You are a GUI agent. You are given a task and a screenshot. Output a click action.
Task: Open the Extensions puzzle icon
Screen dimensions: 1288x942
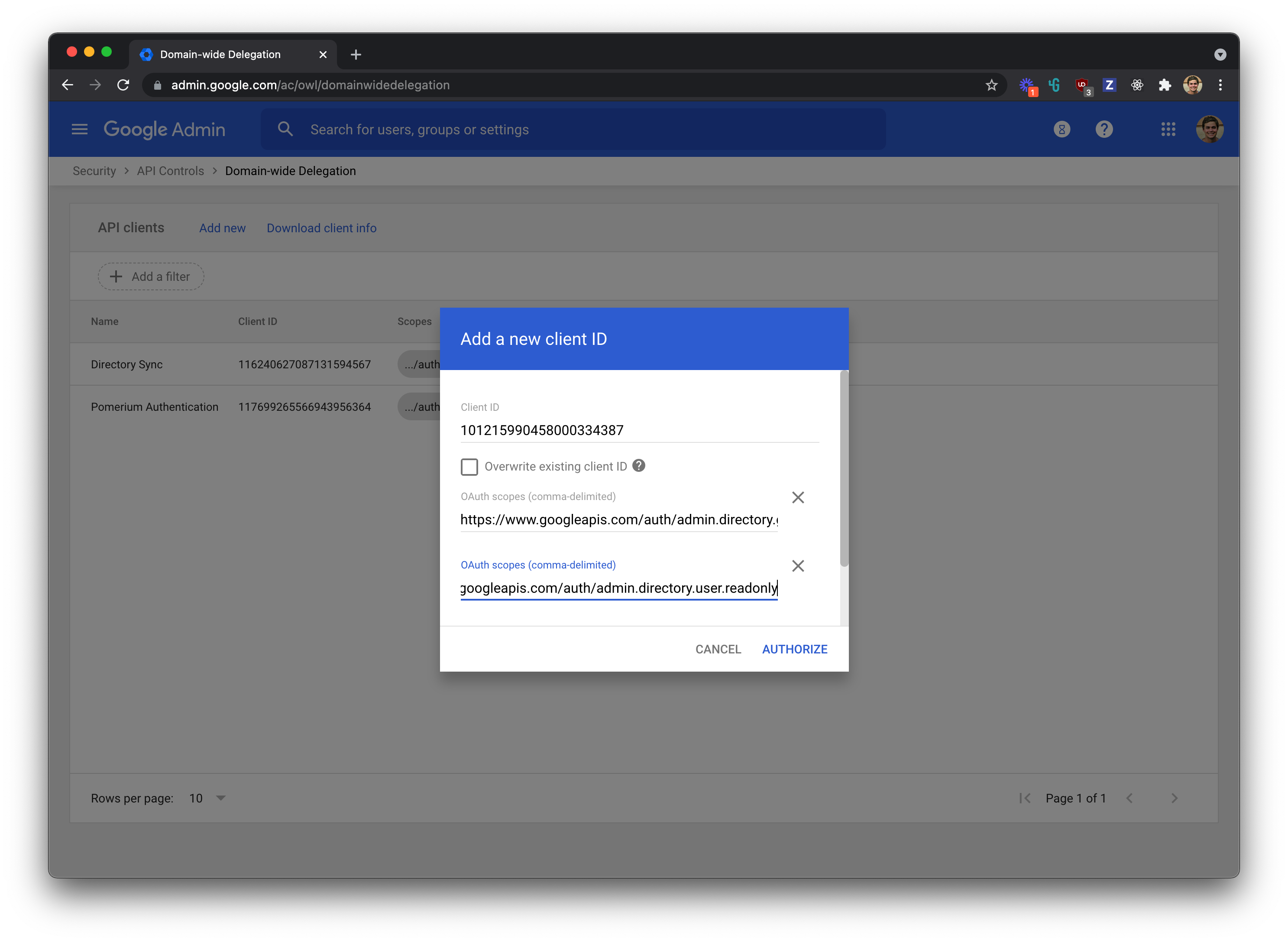[x=1164, y=85]
